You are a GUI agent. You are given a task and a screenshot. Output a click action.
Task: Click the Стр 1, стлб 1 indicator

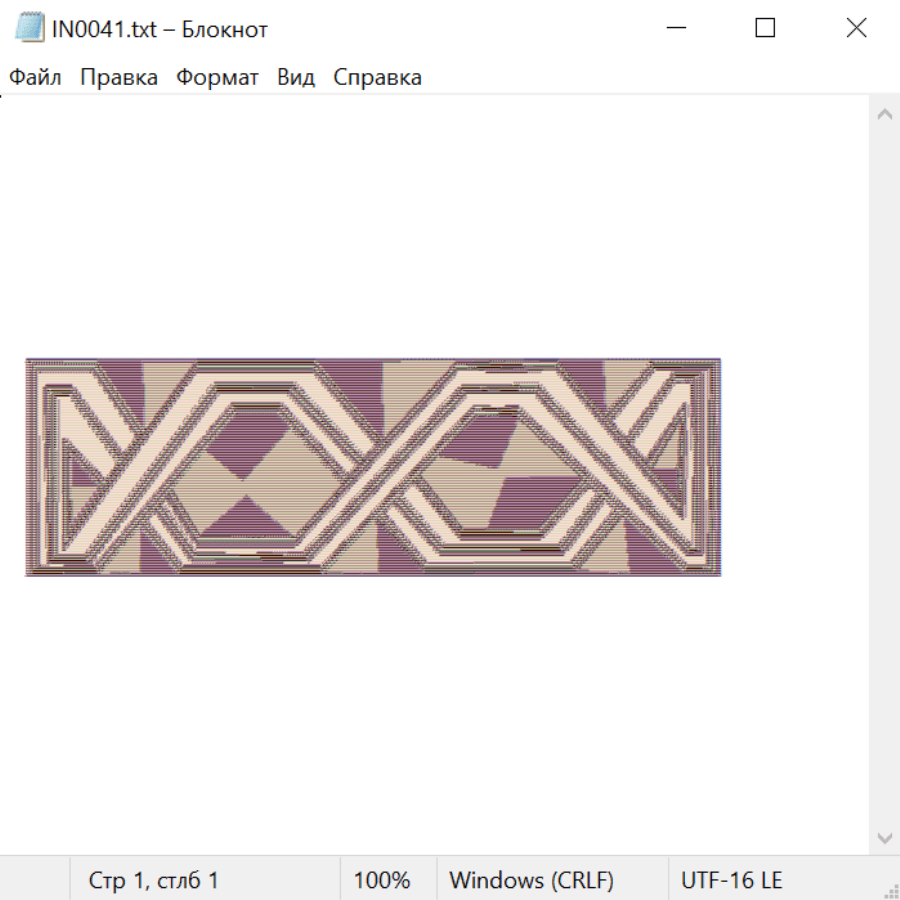pos(153,881)
